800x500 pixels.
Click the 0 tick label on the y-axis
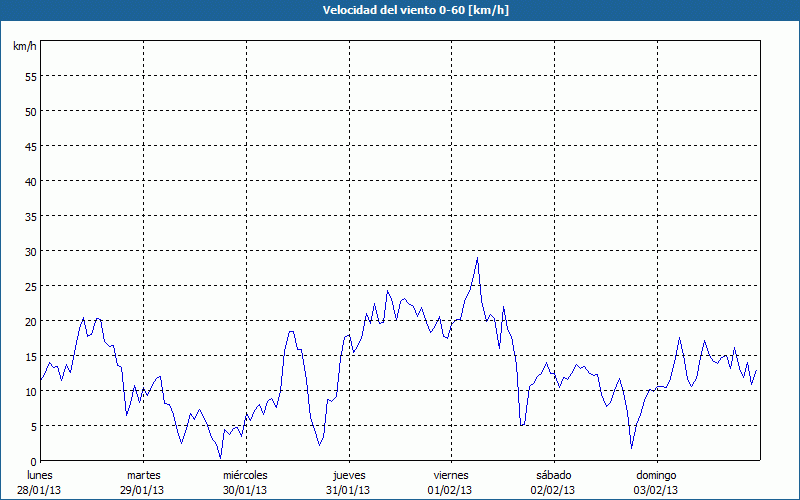33,461
